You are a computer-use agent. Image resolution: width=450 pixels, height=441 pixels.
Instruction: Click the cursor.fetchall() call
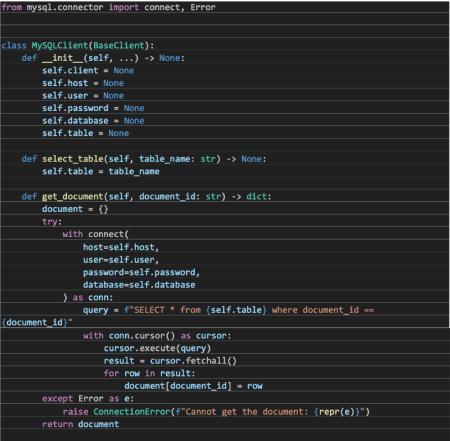[193, 361]
